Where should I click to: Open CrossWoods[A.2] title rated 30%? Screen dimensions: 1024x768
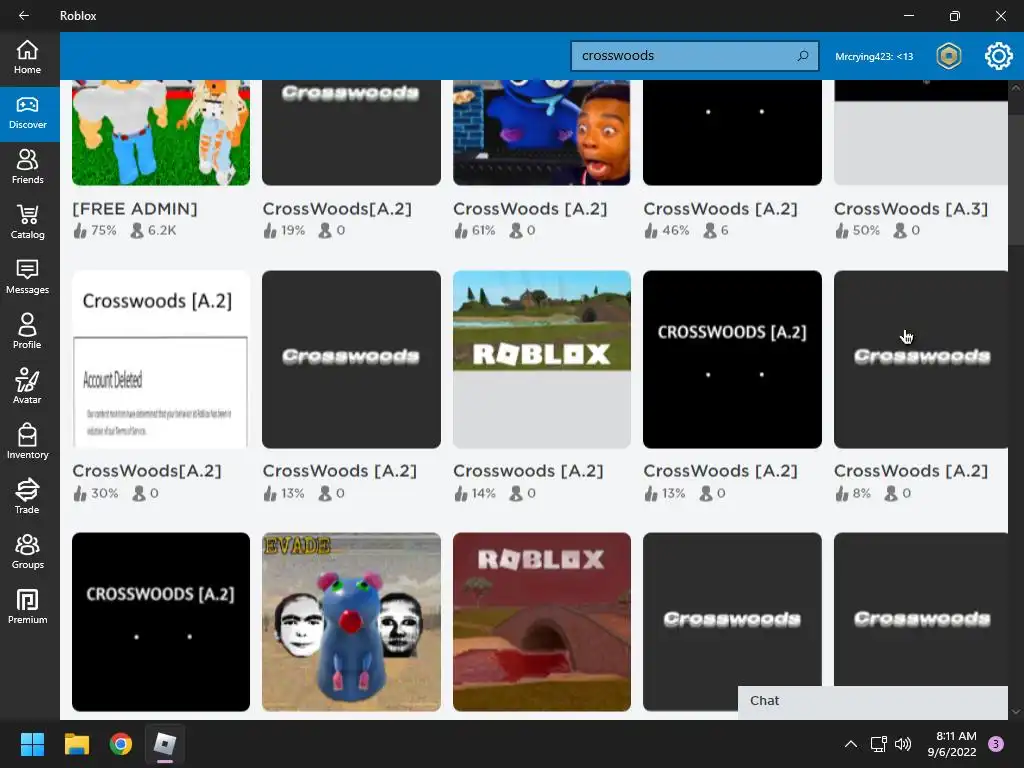147,471
